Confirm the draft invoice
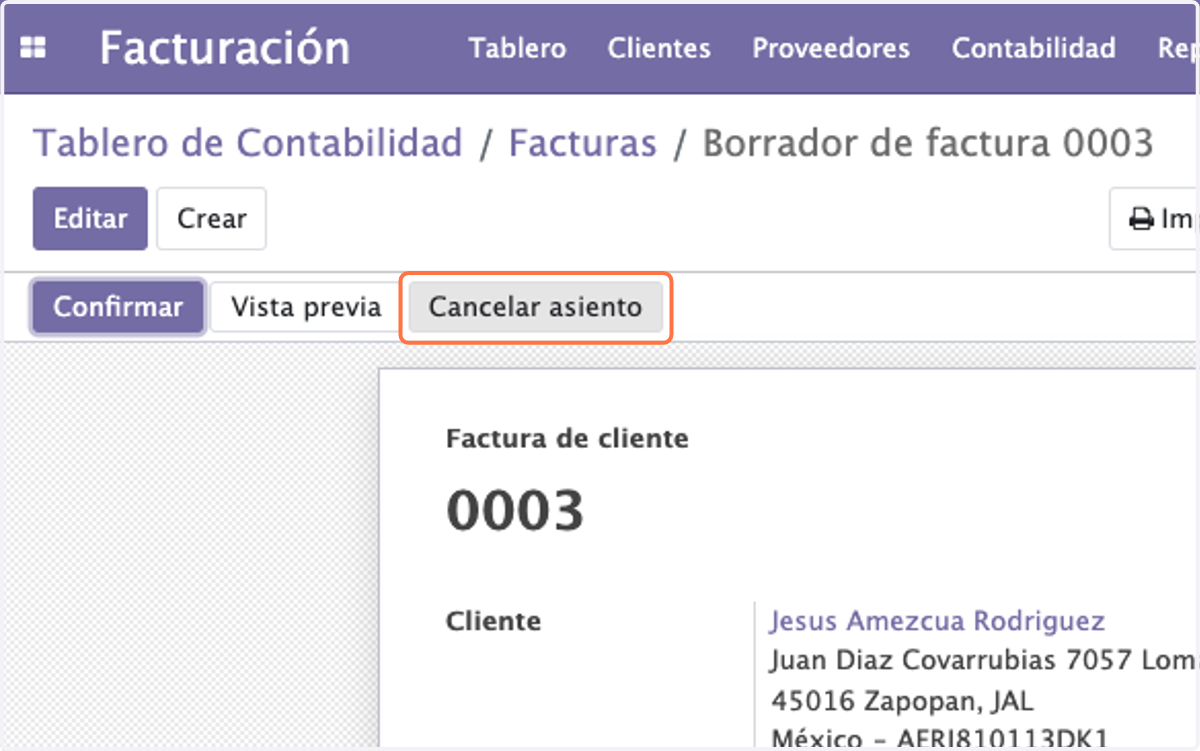The image size is (1200, 751). click(x=118, y=306)
